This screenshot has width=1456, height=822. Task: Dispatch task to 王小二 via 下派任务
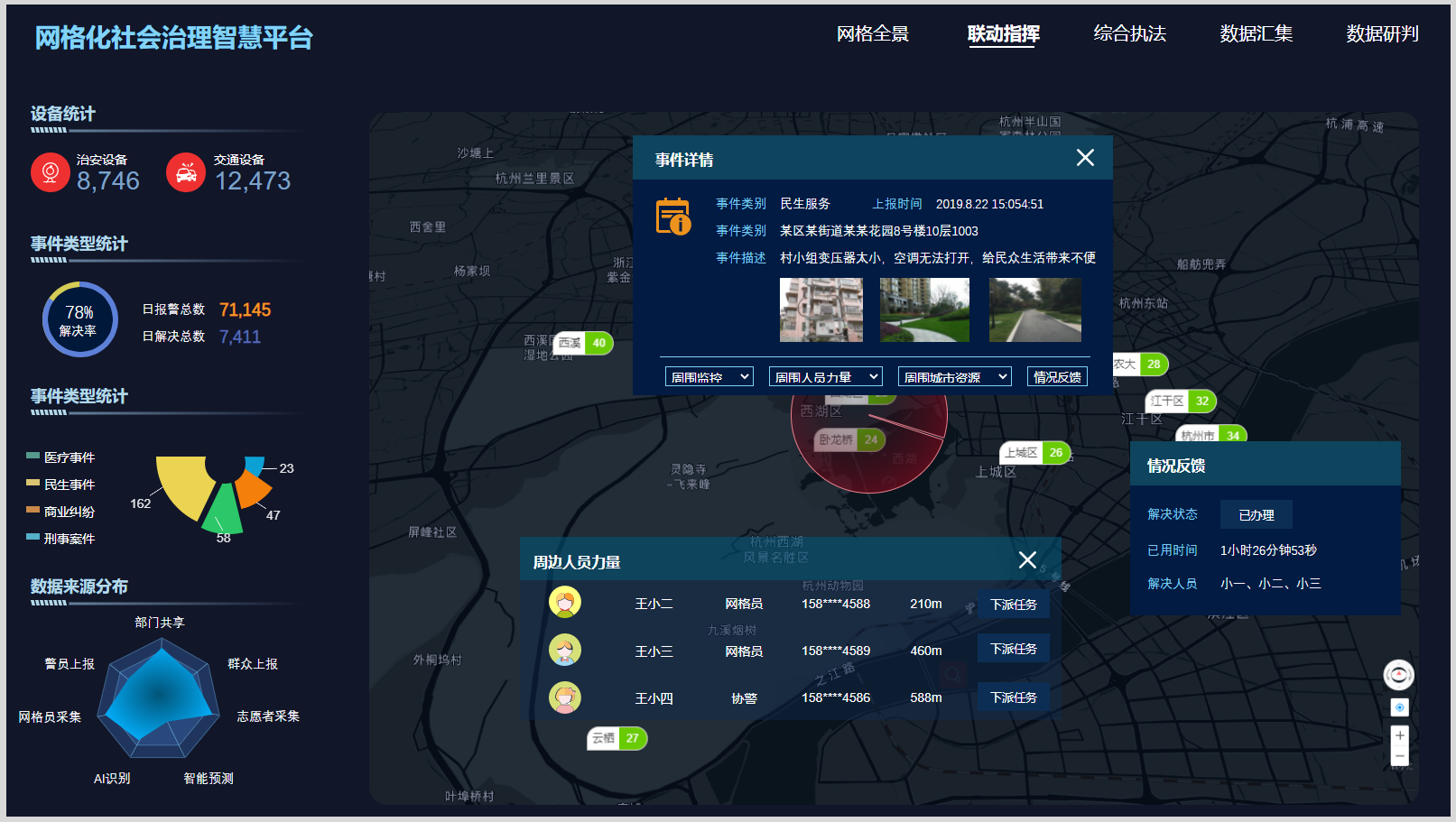(x=1014, y=604)
